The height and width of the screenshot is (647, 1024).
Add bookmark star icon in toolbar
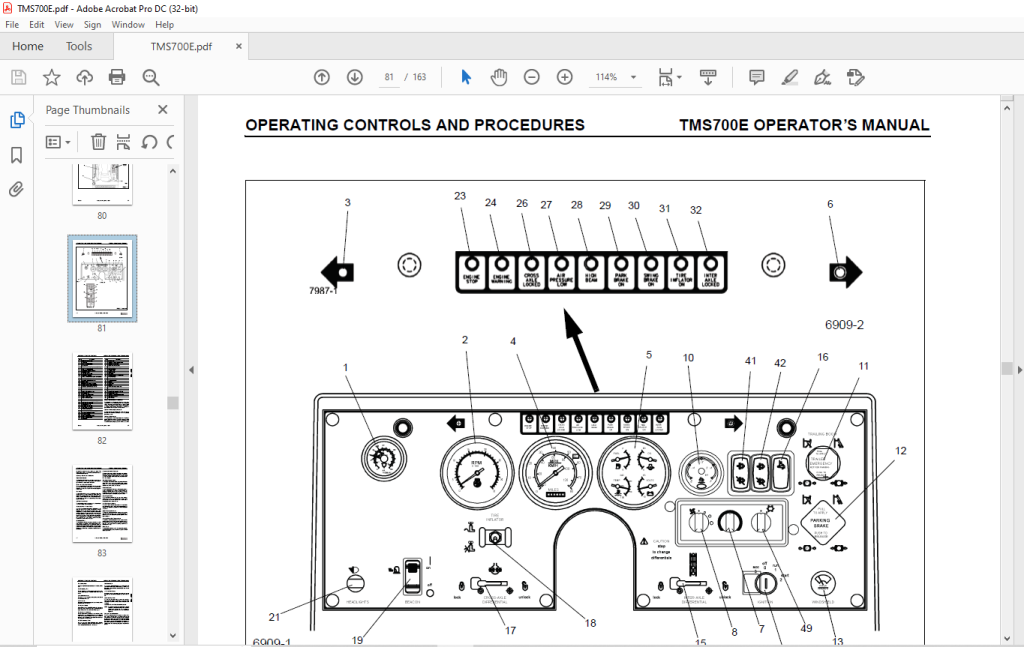(52, 78)
